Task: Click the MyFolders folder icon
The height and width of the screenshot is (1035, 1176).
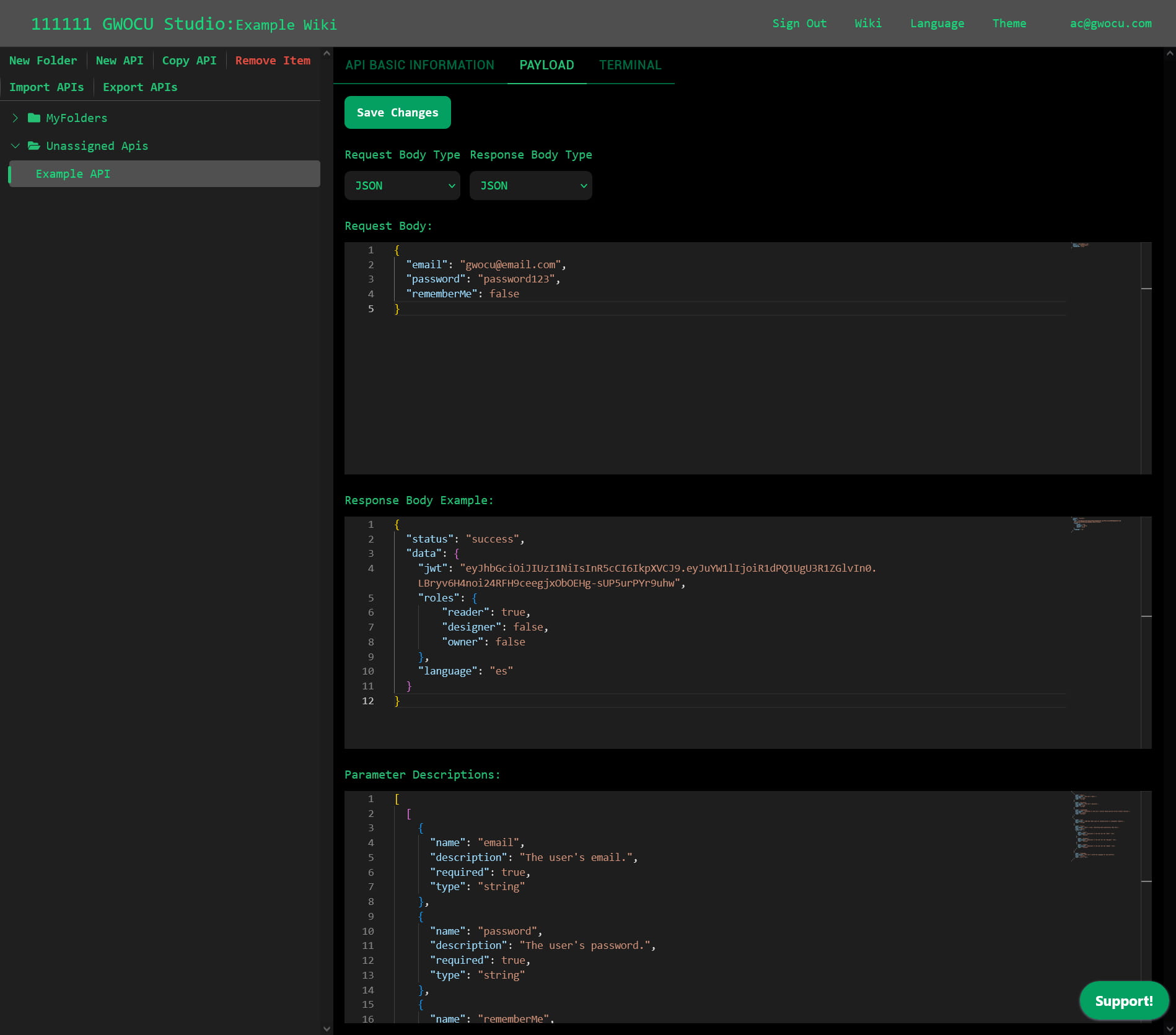Action: 34,118
